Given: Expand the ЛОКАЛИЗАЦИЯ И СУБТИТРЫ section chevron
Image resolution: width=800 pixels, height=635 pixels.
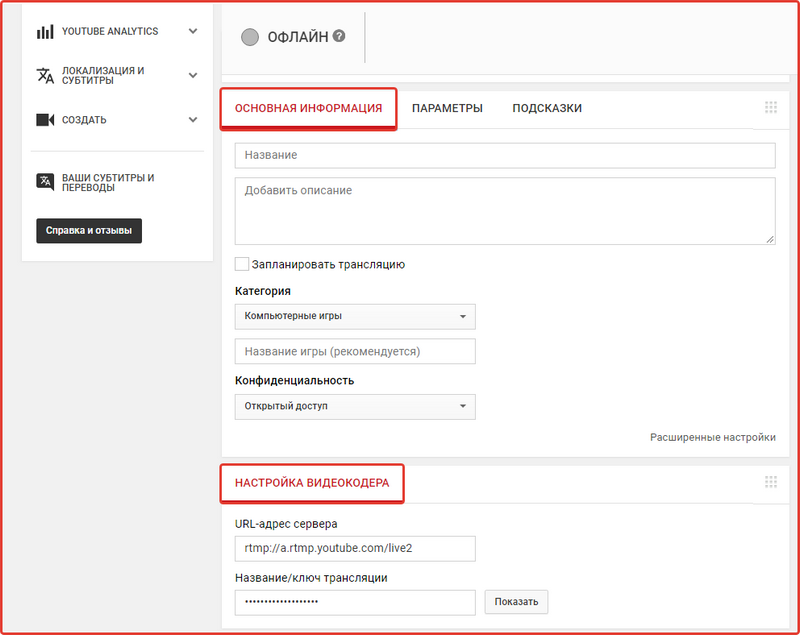Looking at the screenshot, I should pyautogui.click(x=193, y=75).
